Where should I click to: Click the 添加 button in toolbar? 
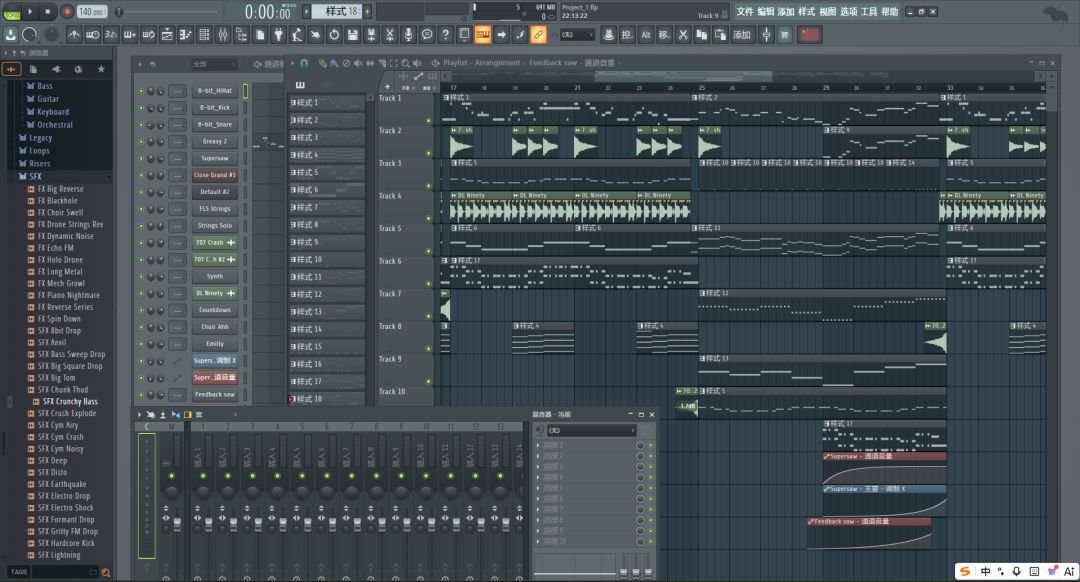click(742, 34)
